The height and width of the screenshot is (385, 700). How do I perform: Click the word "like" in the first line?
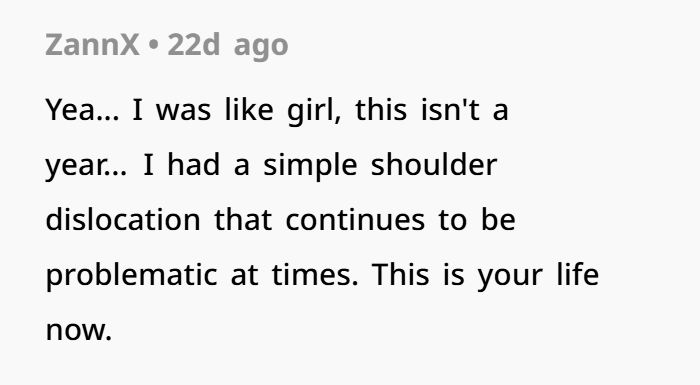(x=249, y=109)
